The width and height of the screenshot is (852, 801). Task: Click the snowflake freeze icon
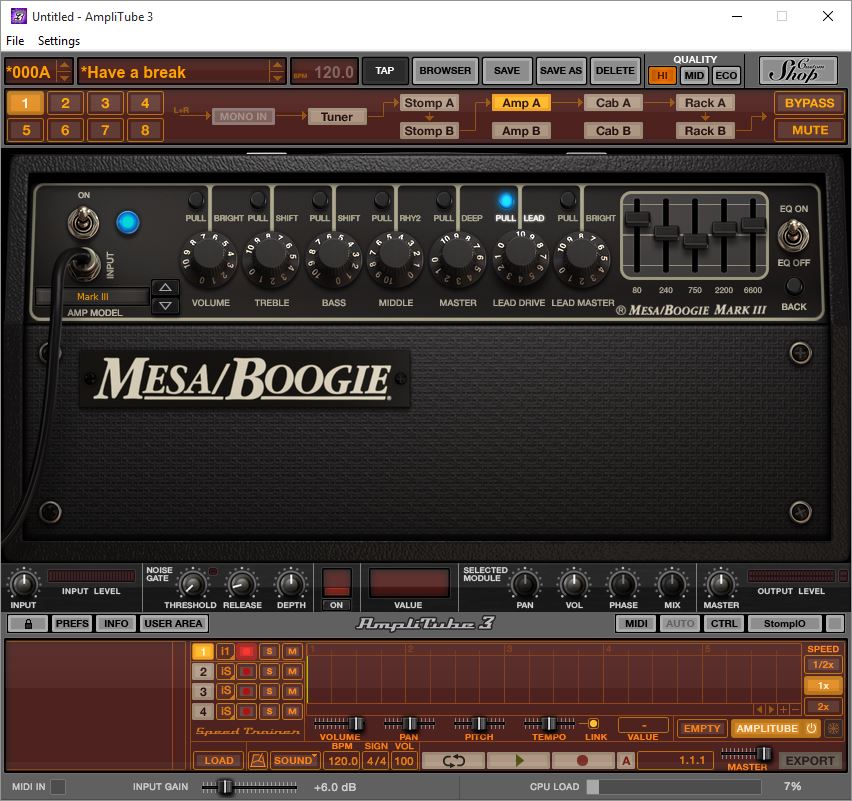pos(833,728)
